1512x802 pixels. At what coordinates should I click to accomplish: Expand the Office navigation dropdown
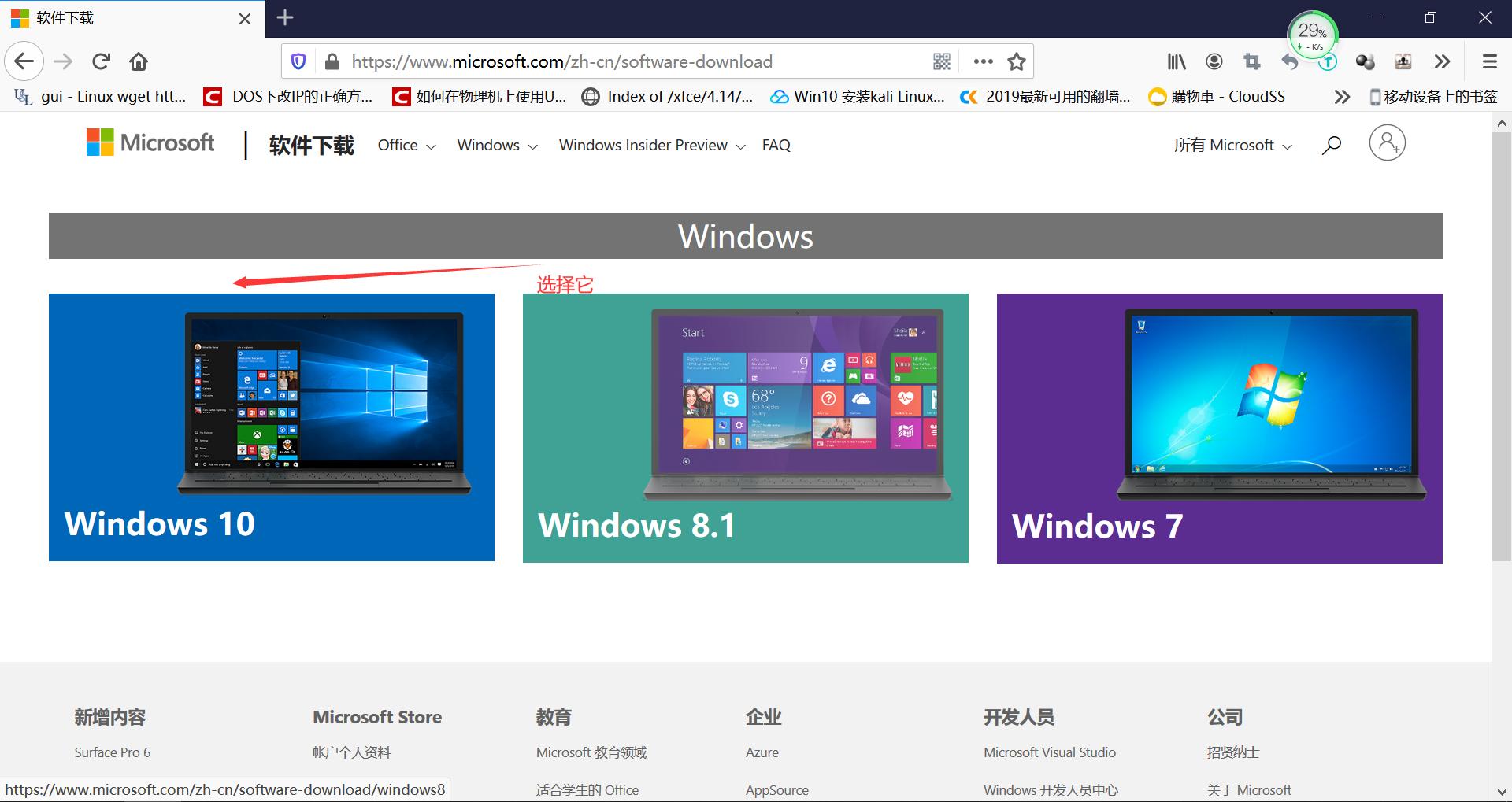click(406, 145)
